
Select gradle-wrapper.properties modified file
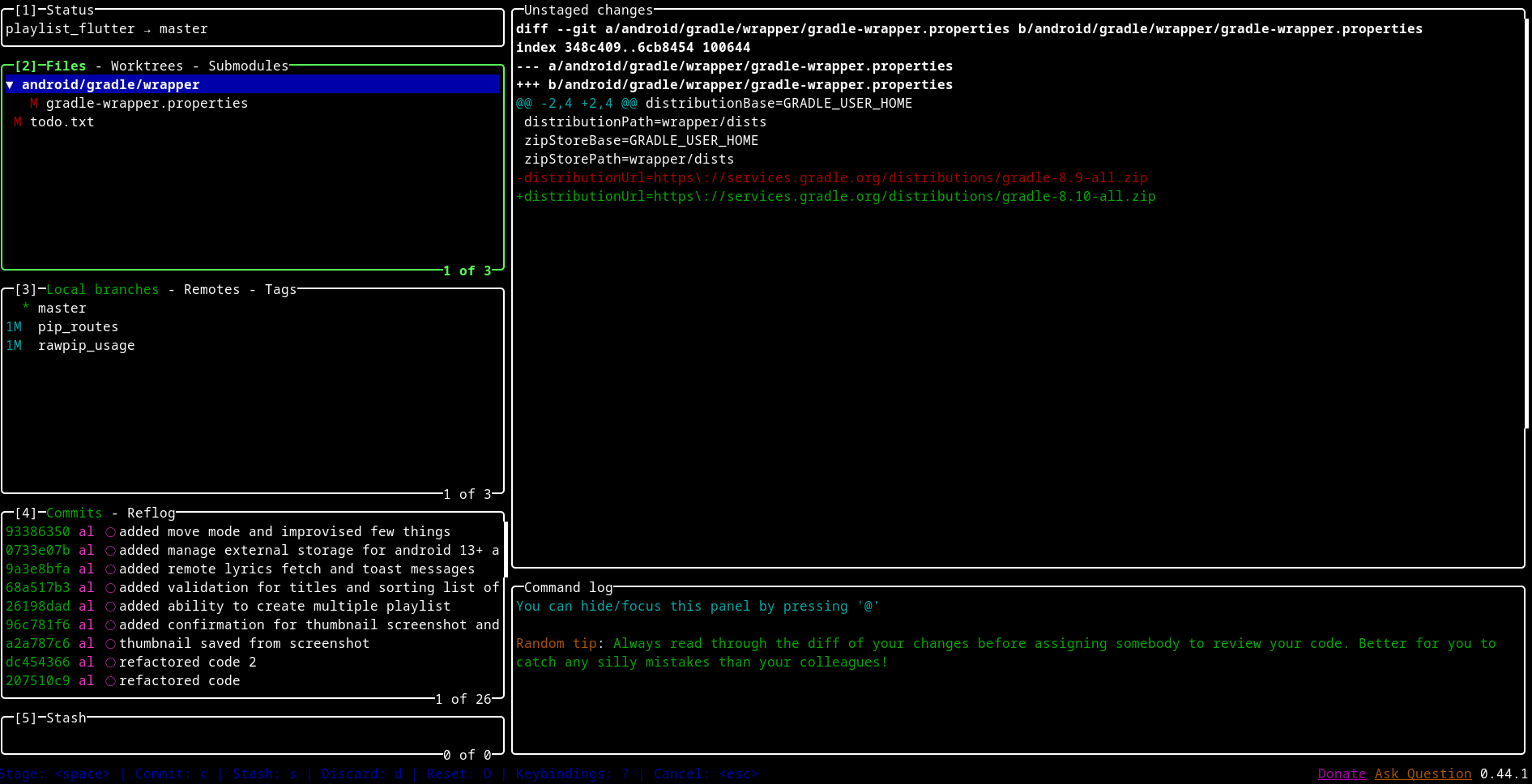147,104
